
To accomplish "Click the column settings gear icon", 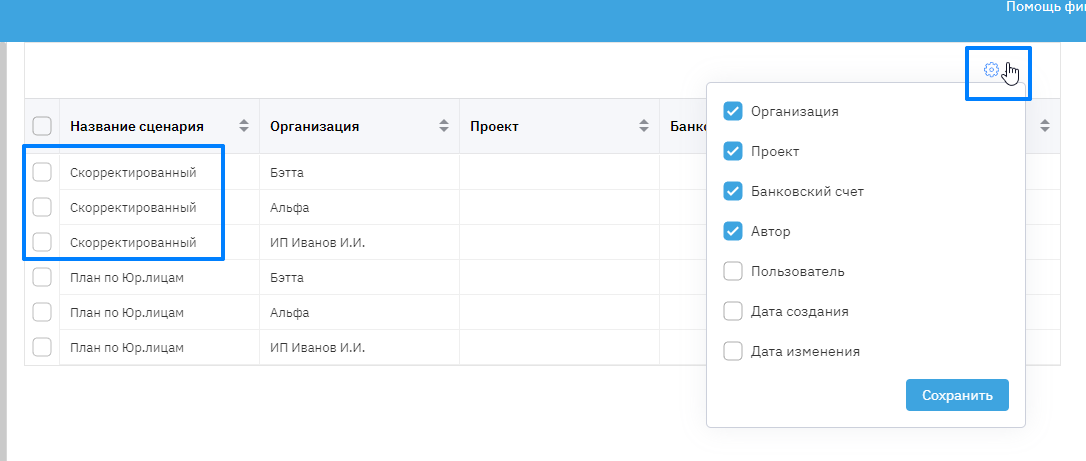I will coord(991,70).
